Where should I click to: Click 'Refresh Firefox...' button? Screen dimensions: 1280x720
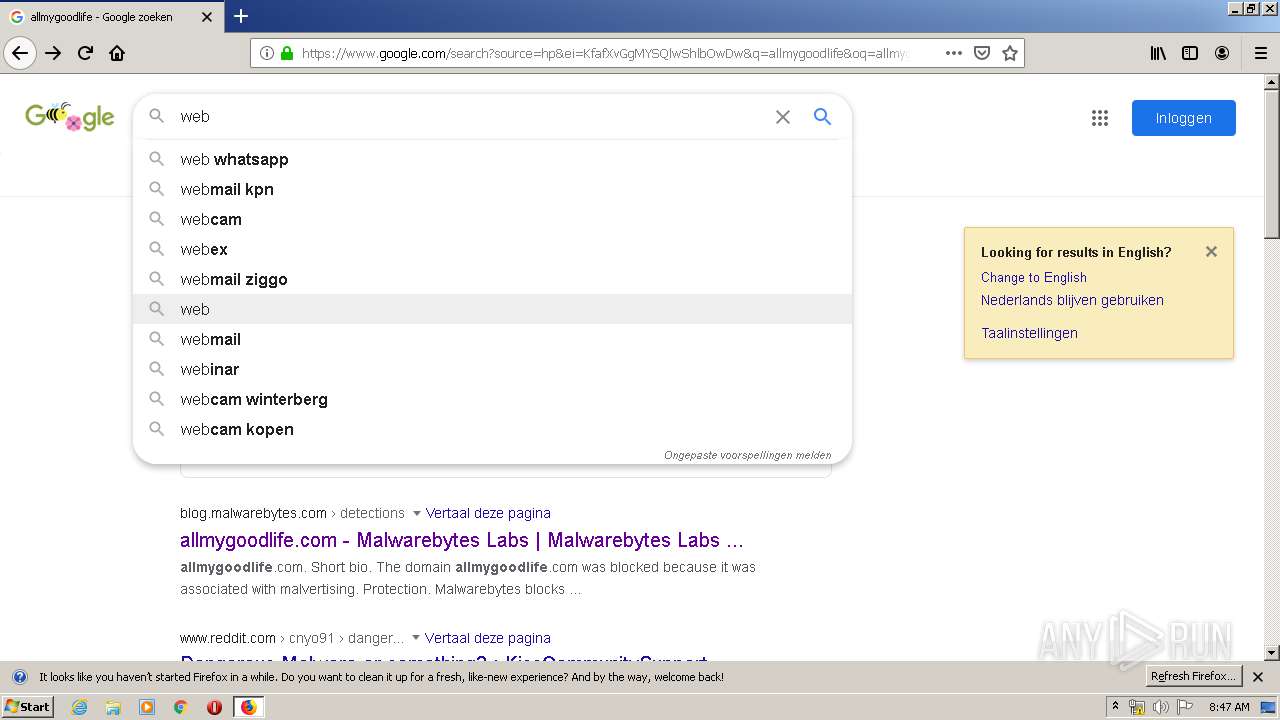[1194, 677]
